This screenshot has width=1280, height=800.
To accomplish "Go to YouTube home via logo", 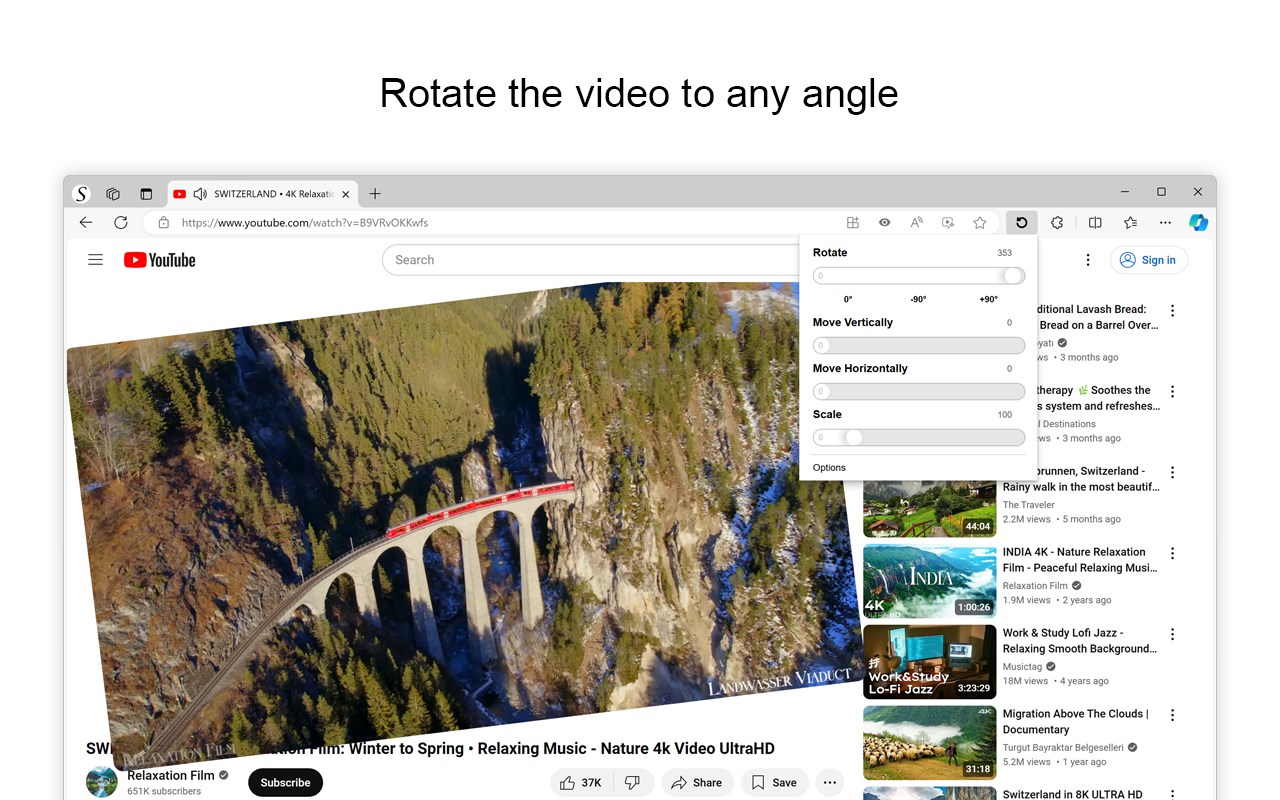I will pos(160,260).
